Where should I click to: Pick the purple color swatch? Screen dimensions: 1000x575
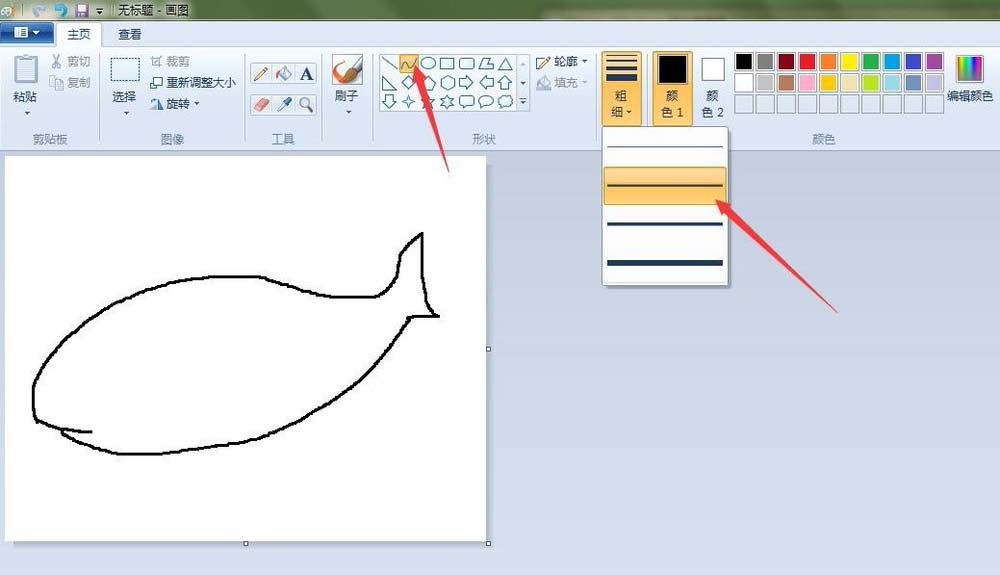click(x=934, y=61)
